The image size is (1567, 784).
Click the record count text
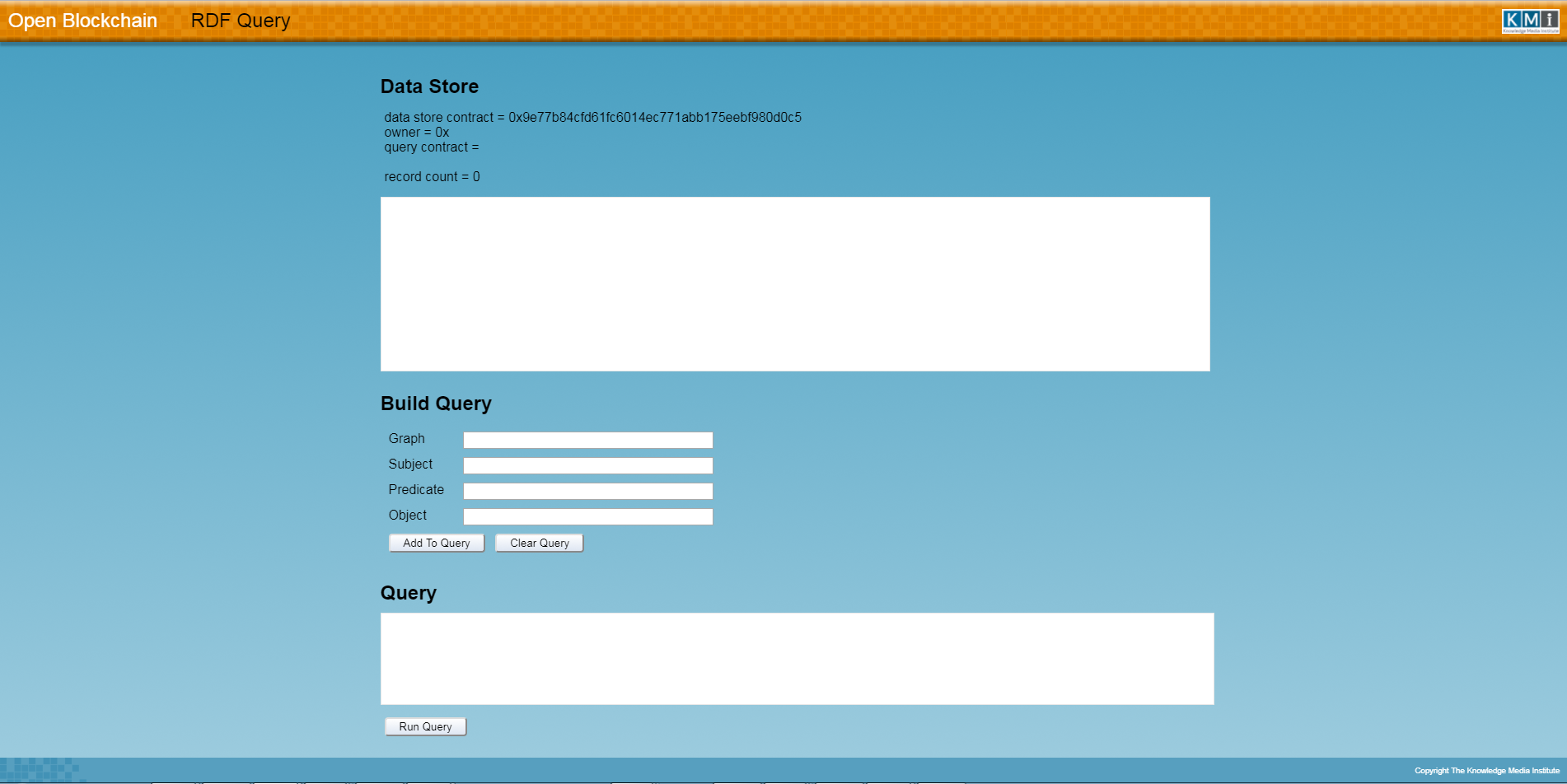(x=432, y=176)
